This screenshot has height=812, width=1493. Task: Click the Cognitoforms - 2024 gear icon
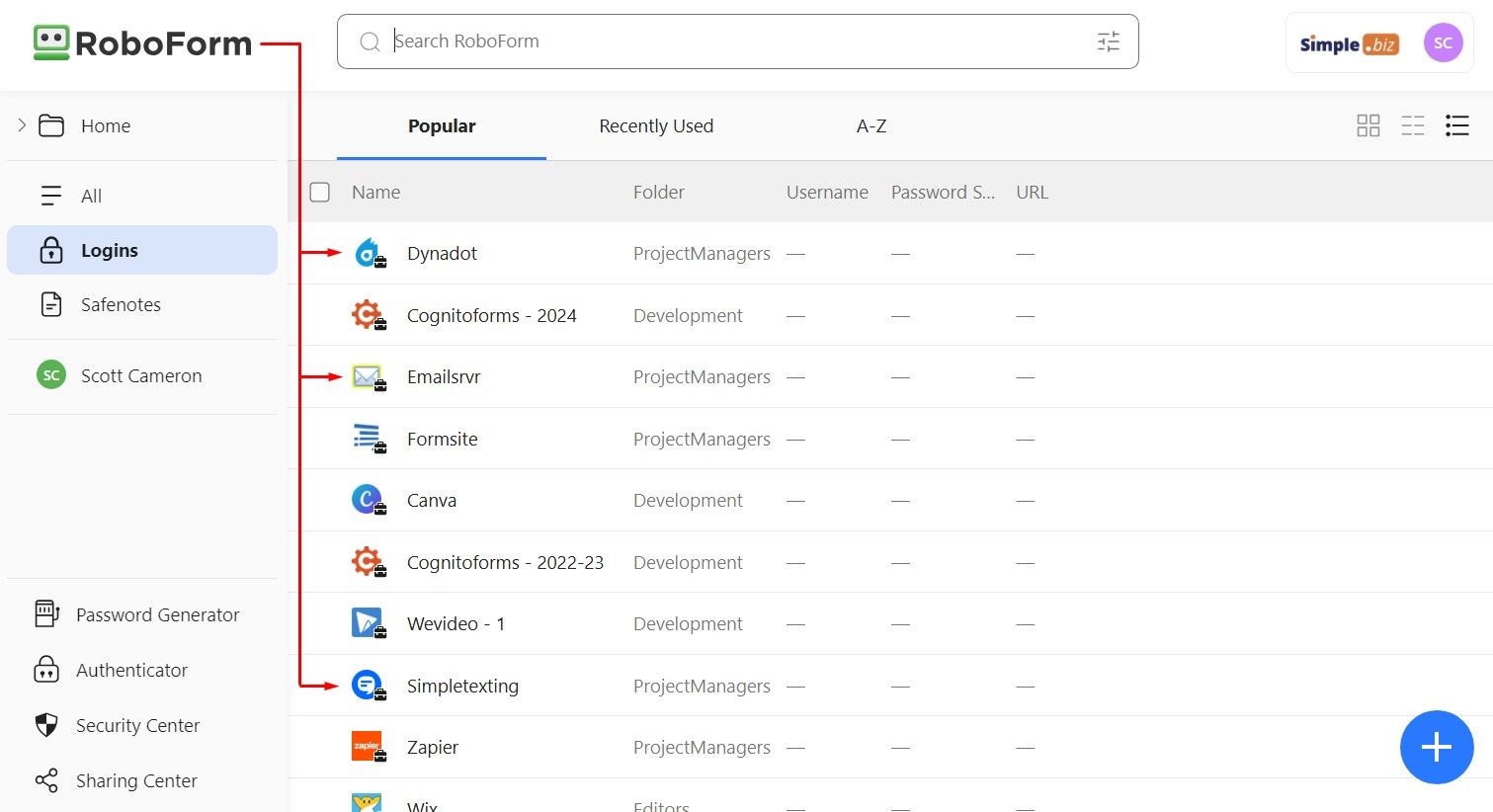point(368,315)
